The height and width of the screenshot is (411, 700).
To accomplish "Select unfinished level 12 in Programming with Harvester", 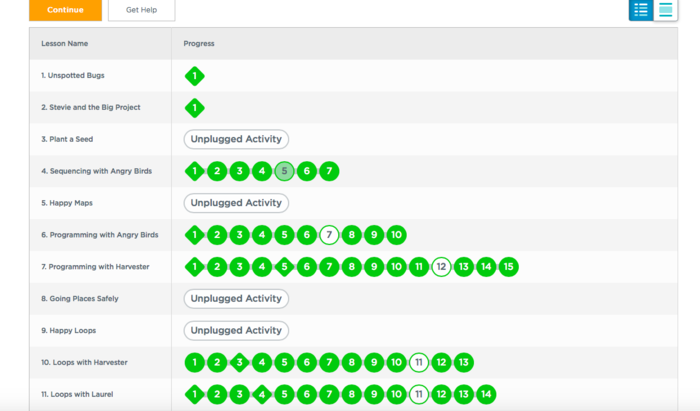I will click(441, 267).
